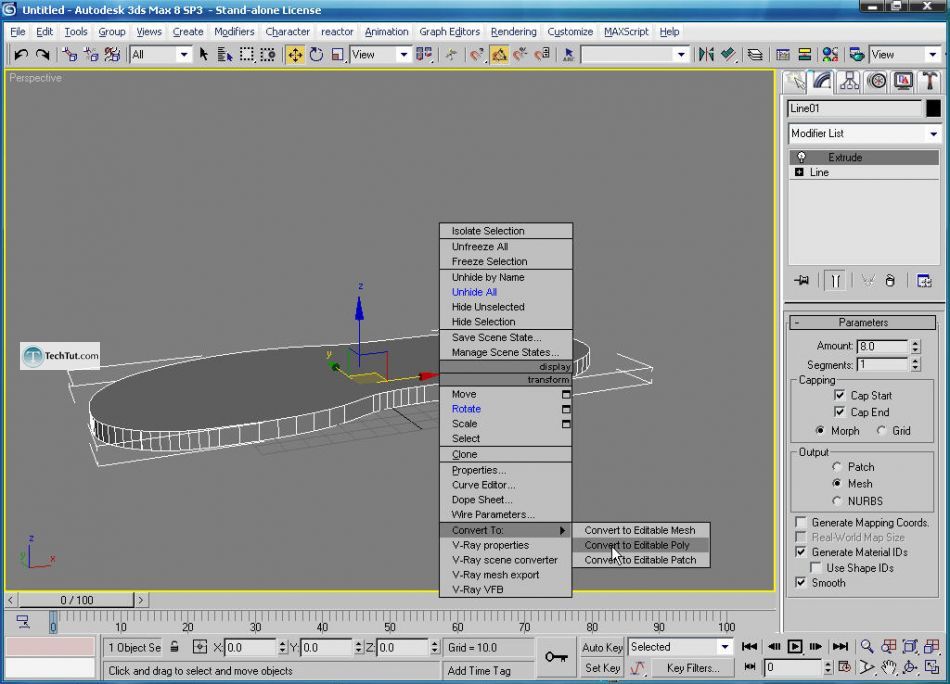
Task: Choose Convert to Editable Patch
Action: click(x=640, y=560)
